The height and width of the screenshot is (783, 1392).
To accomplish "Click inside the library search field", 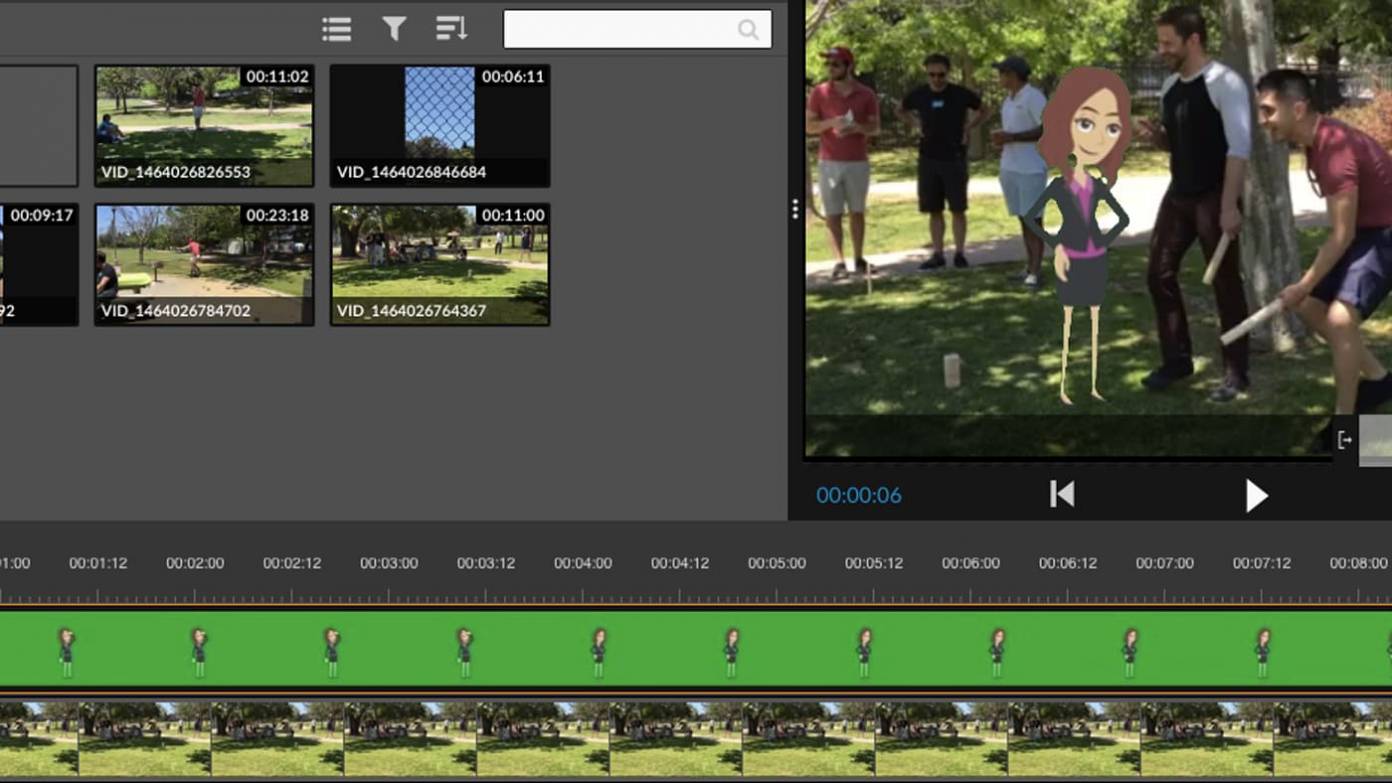I will pyautogui.click(x=620, y=29).
